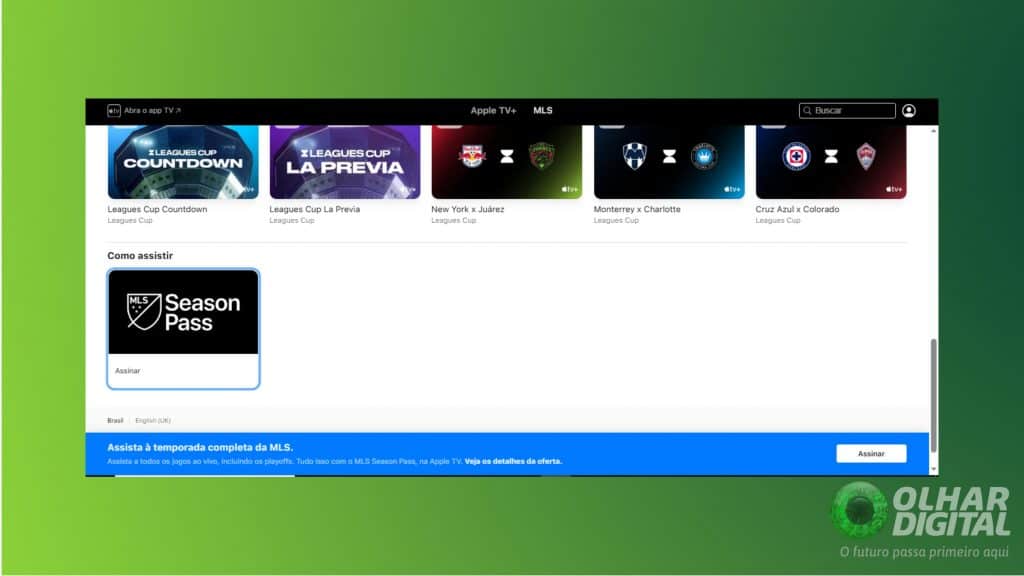Click the tv+ badge on Cruz Azul x Colorado
This screenshot has height=576, width=1024.
pos(892,187)
